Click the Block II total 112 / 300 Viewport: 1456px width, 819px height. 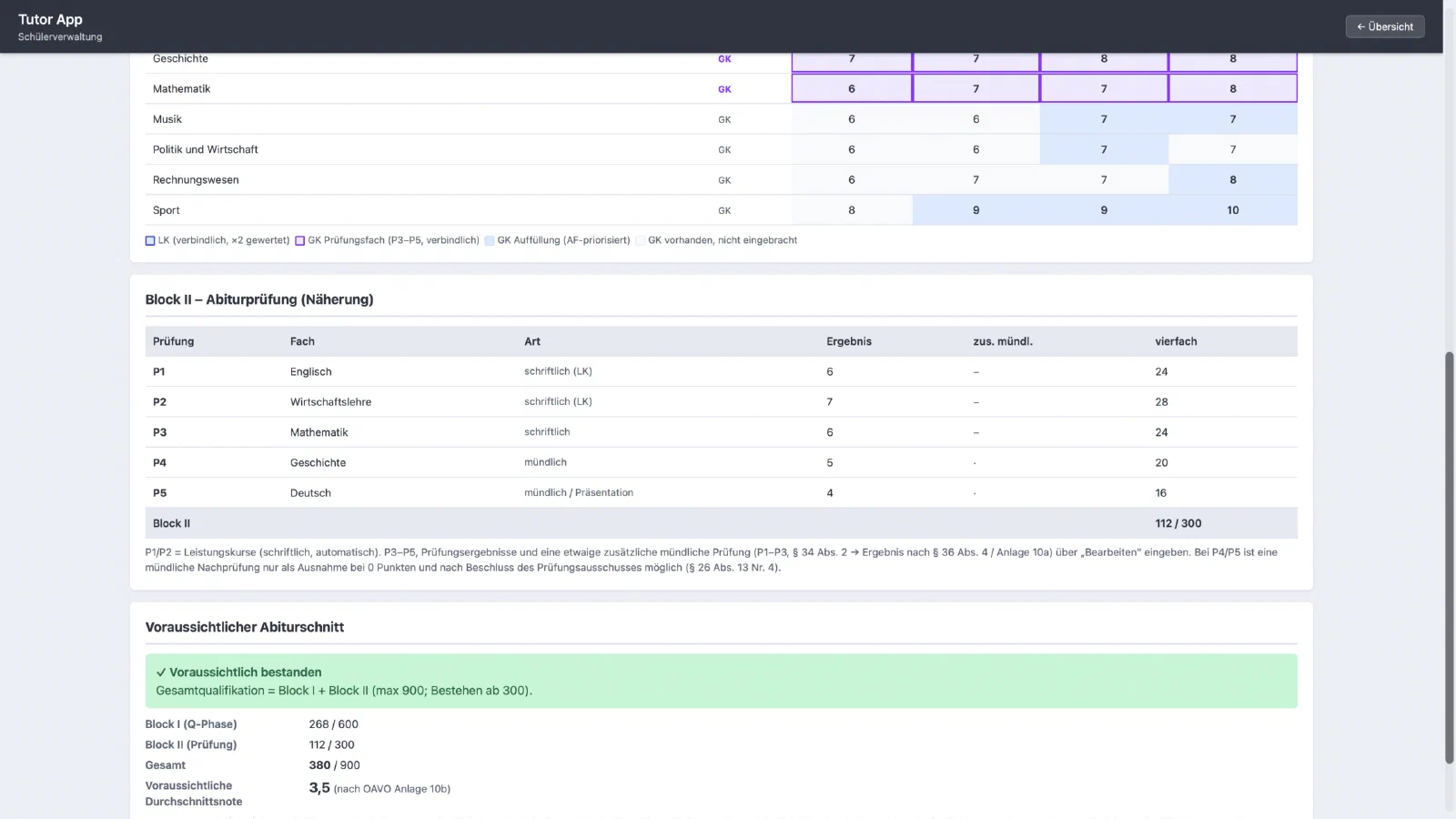point(1178,523)
